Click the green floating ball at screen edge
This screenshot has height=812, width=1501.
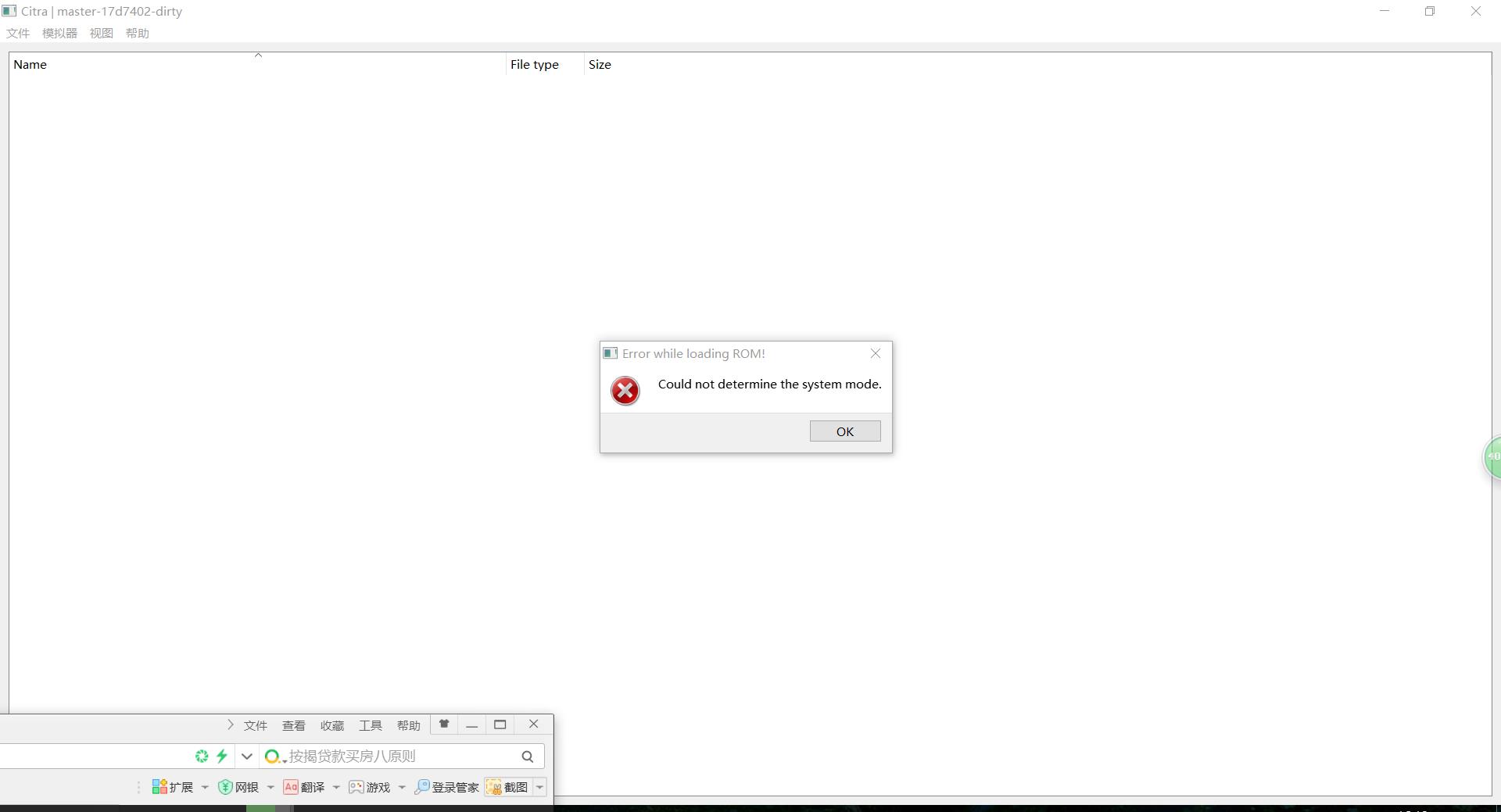(x=1493, y=457)
